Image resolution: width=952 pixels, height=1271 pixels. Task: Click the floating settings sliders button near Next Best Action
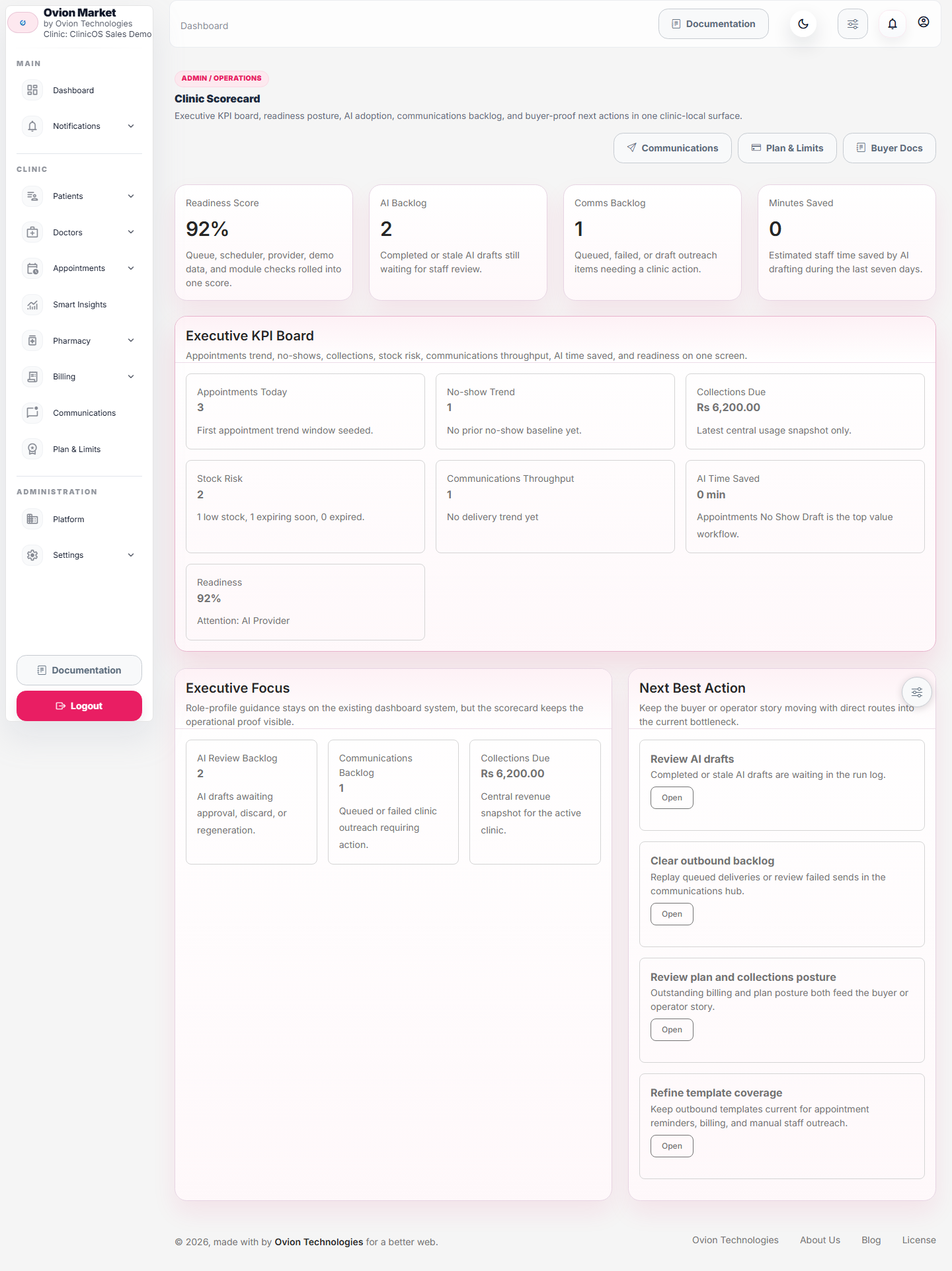(917, 692)
